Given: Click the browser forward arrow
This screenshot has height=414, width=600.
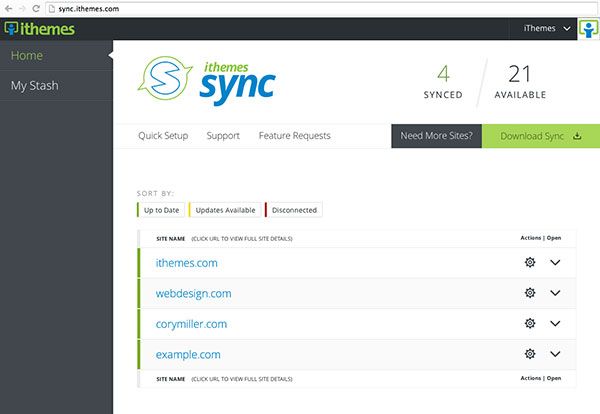Looking at the screenshot, I should point(22,8).
